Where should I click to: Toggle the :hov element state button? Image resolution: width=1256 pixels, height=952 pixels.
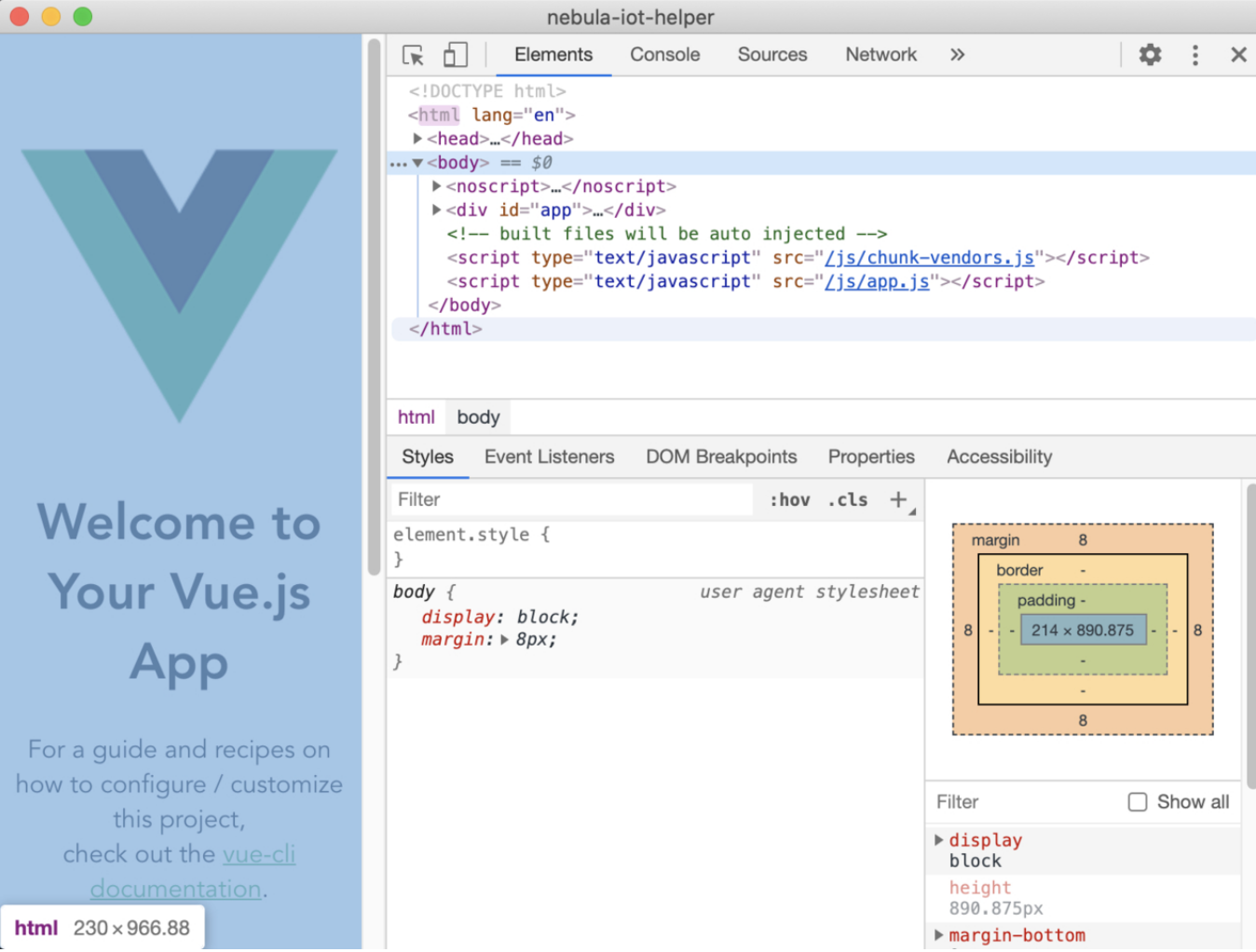[x=789, y=500]
